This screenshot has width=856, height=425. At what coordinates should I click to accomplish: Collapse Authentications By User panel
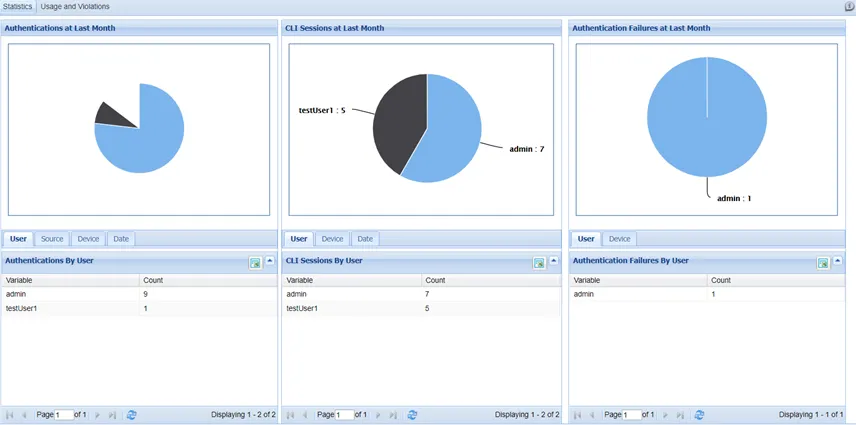click(270, 261)
